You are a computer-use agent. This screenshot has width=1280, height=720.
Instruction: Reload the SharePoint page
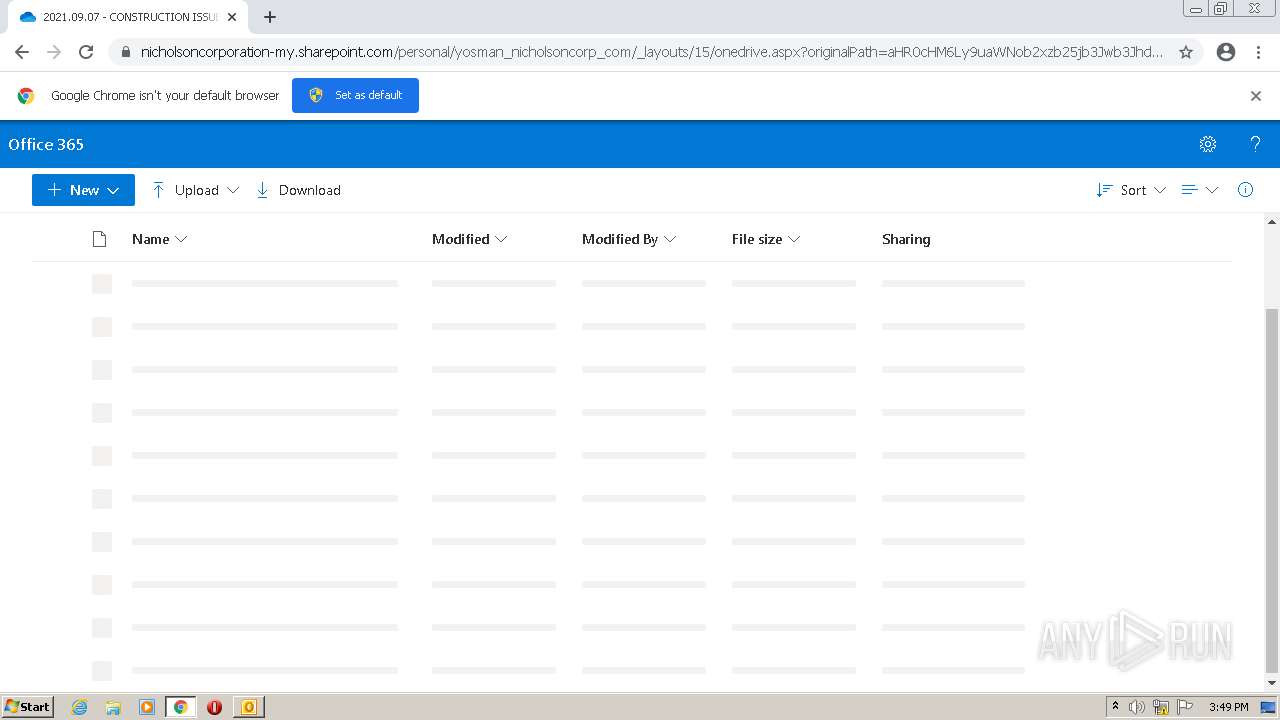tap(86, 52)
